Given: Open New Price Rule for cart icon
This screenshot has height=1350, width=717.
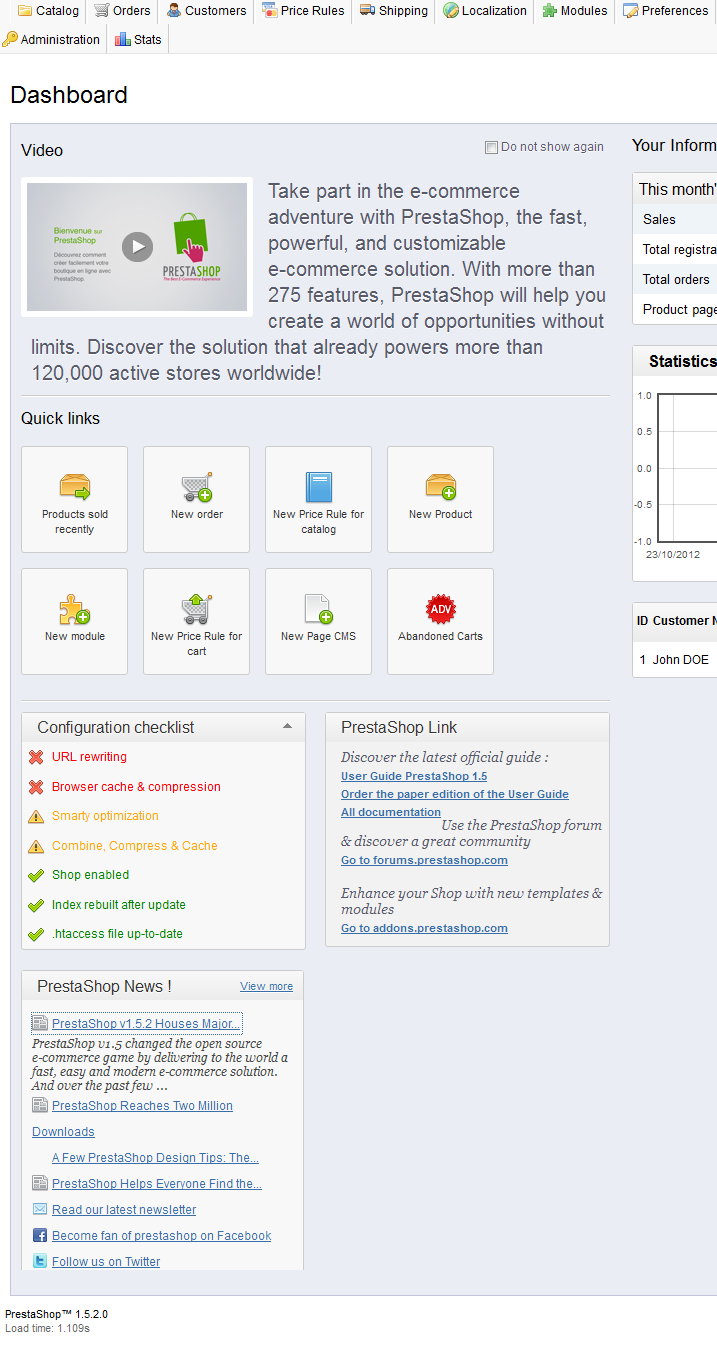Looking at the screenshot, I should (x=197, y=609).
